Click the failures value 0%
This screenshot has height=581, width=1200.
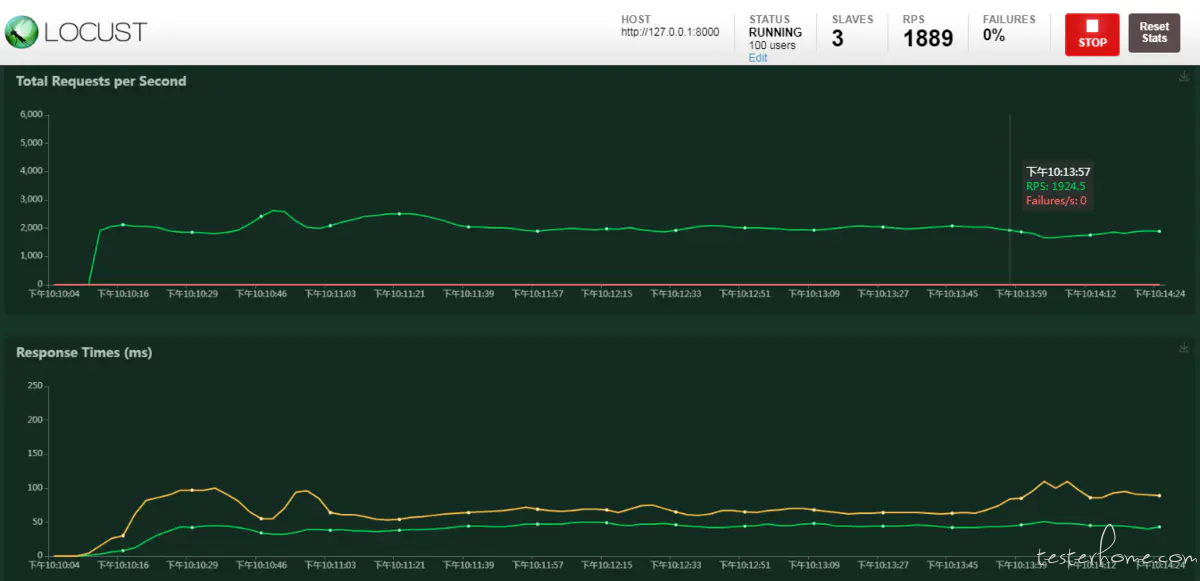[994, 35]
